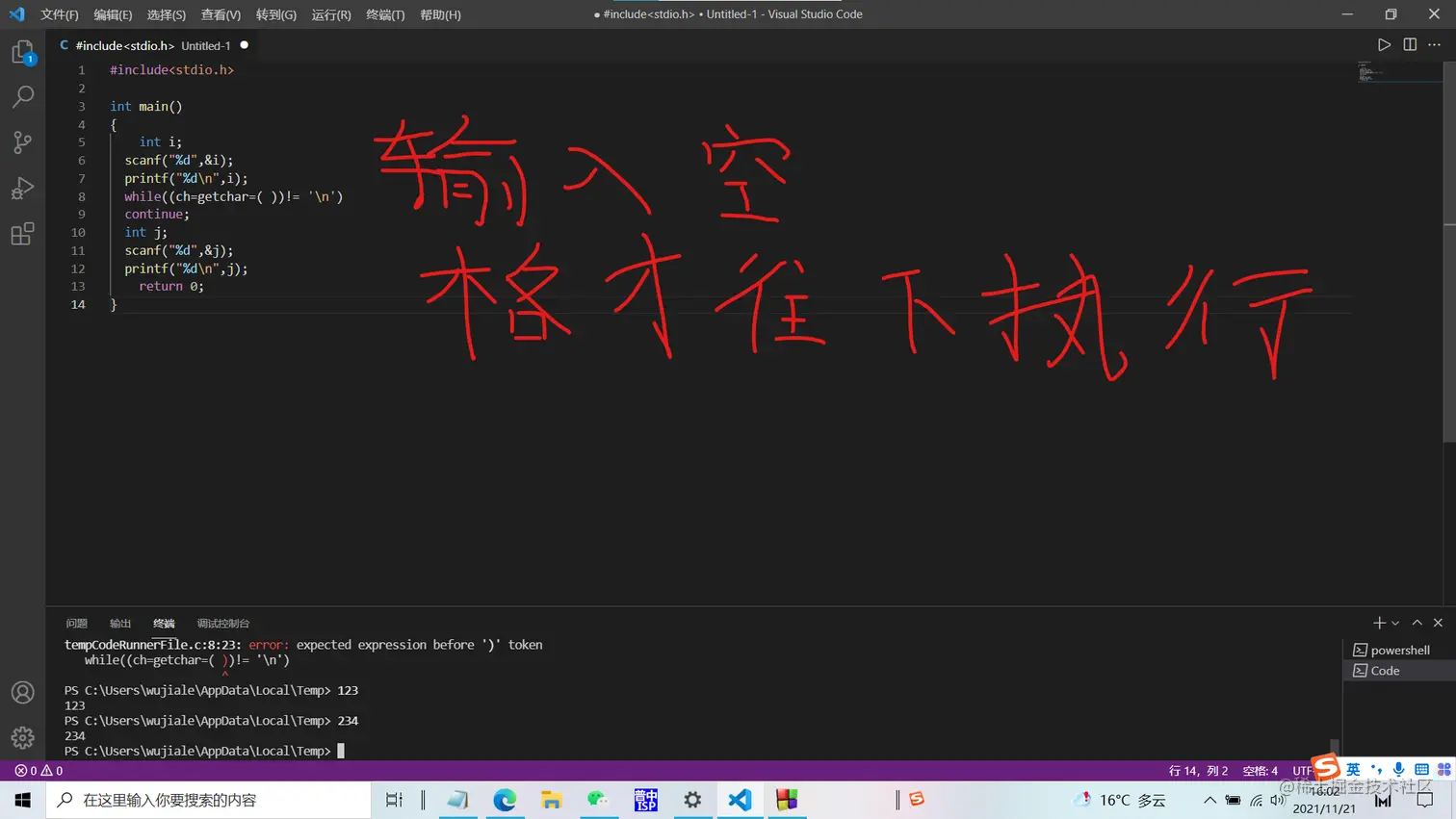Open Microsoft Edge from the taskbar
Image resolution: width=1456 pixels, height=819 pixels.
pyautogui.click(x=505, y=800)
